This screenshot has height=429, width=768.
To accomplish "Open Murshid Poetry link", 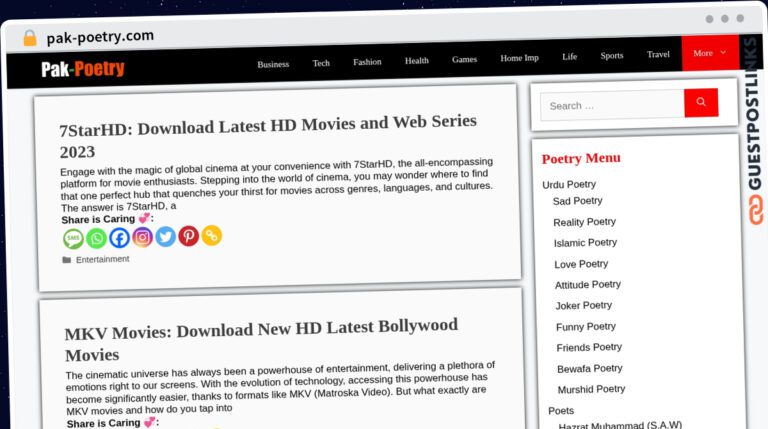I will tap(591, 389).
